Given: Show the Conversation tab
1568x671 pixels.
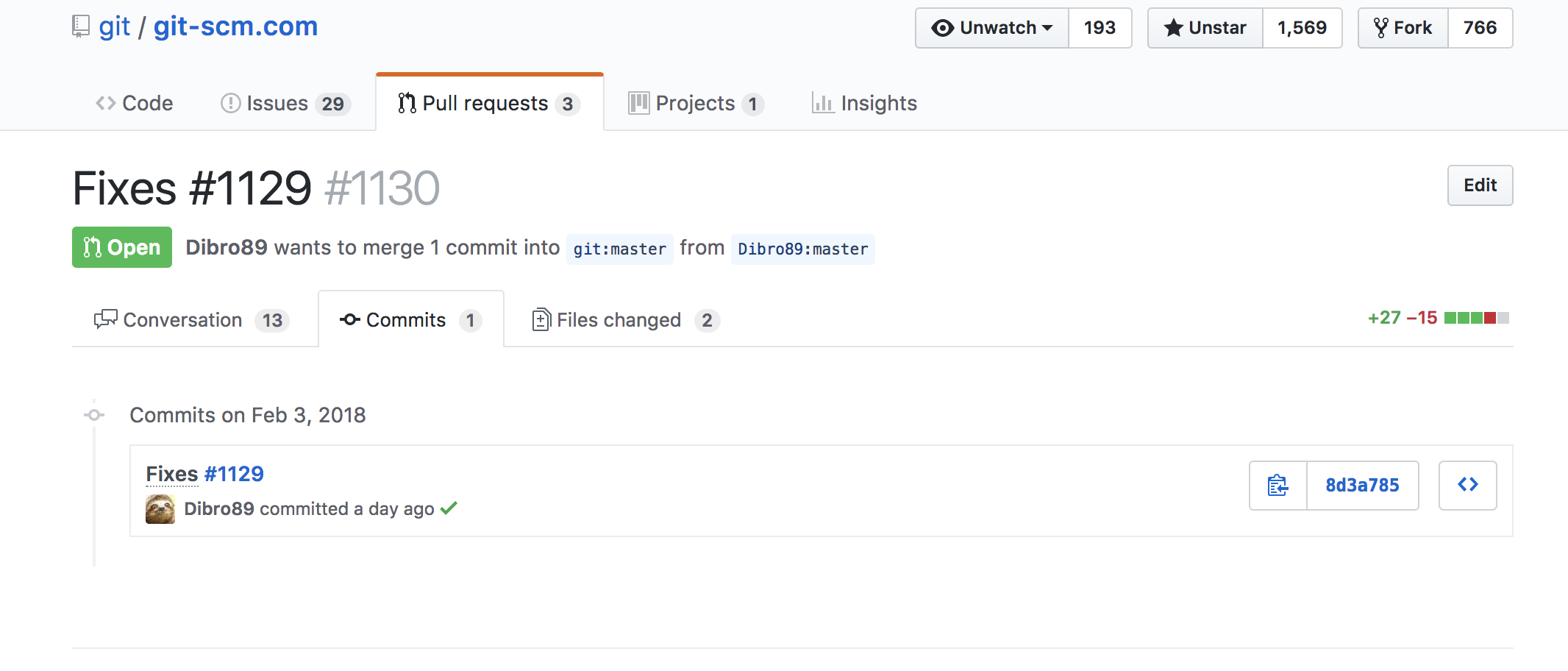Looking at the screenshot, I should 192,320.
